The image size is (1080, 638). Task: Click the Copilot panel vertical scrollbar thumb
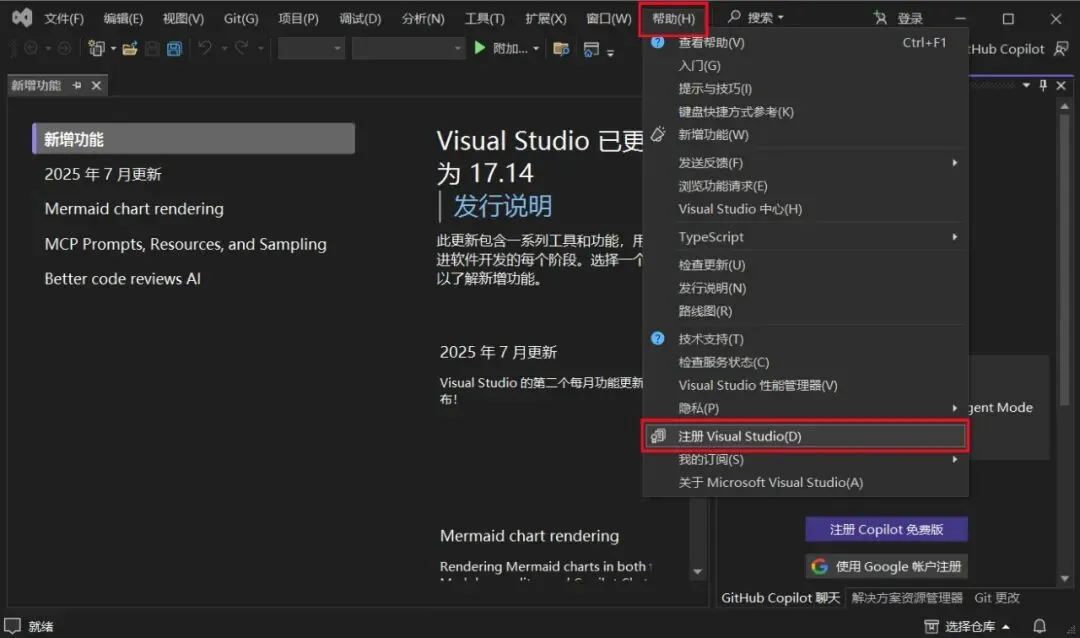click(1065, 258)
